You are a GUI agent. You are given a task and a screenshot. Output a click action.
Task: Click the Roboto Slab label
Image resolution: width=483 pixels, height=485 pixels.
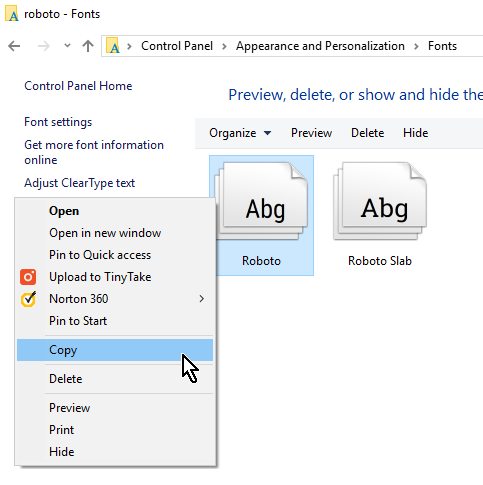[x=380, y=261]
